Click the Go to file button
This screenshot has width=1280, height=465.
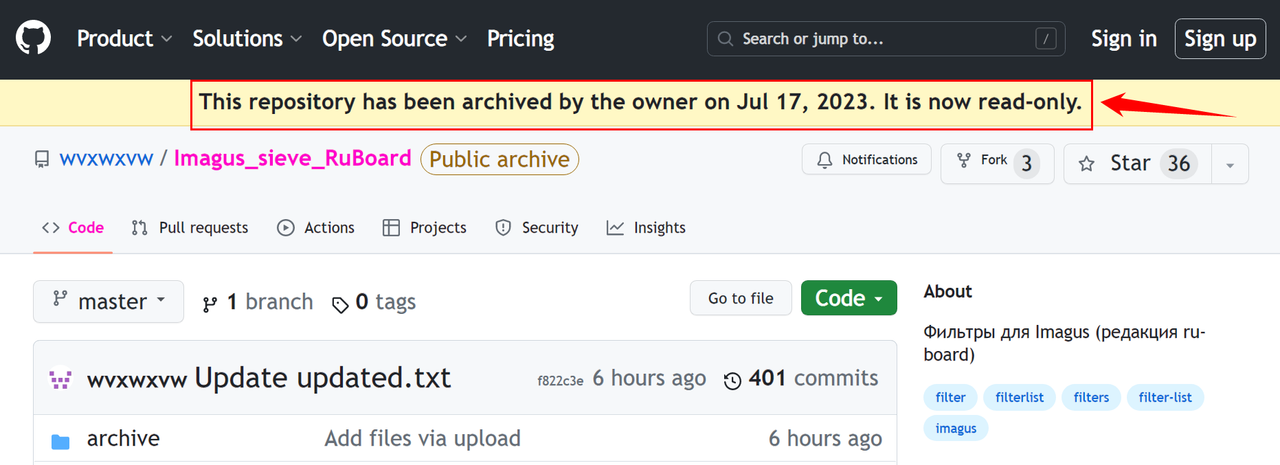741,298
